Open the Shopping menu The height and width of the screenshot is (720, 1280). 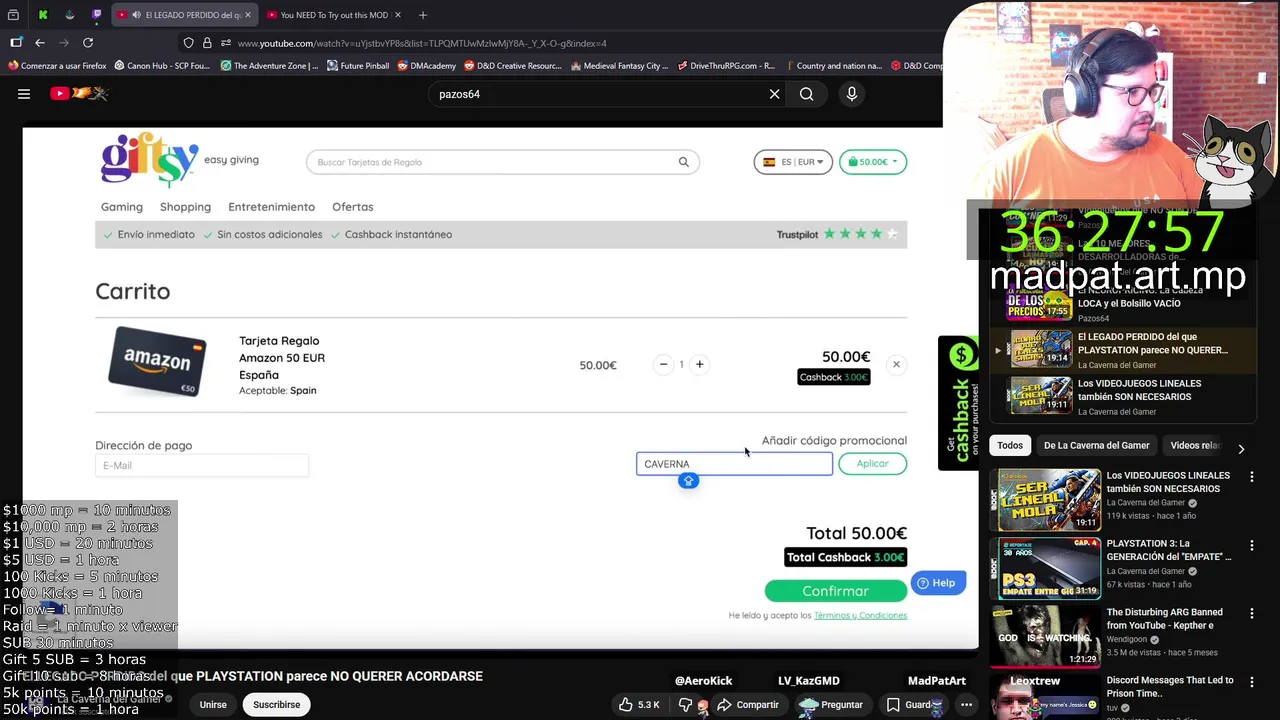pos(185,207)
